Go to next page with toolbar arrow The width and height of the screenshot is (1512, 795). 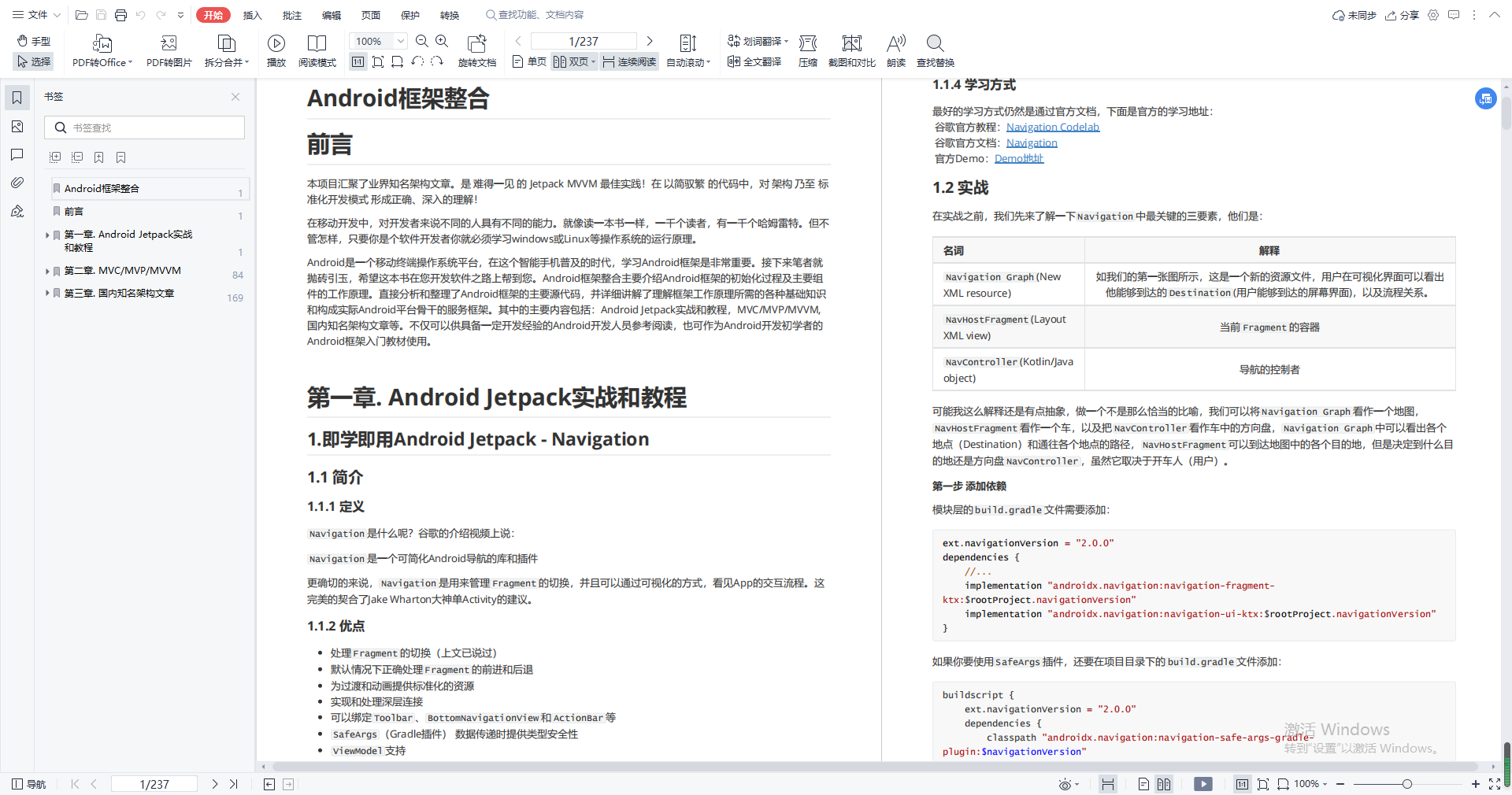click(x=650, y=41)
